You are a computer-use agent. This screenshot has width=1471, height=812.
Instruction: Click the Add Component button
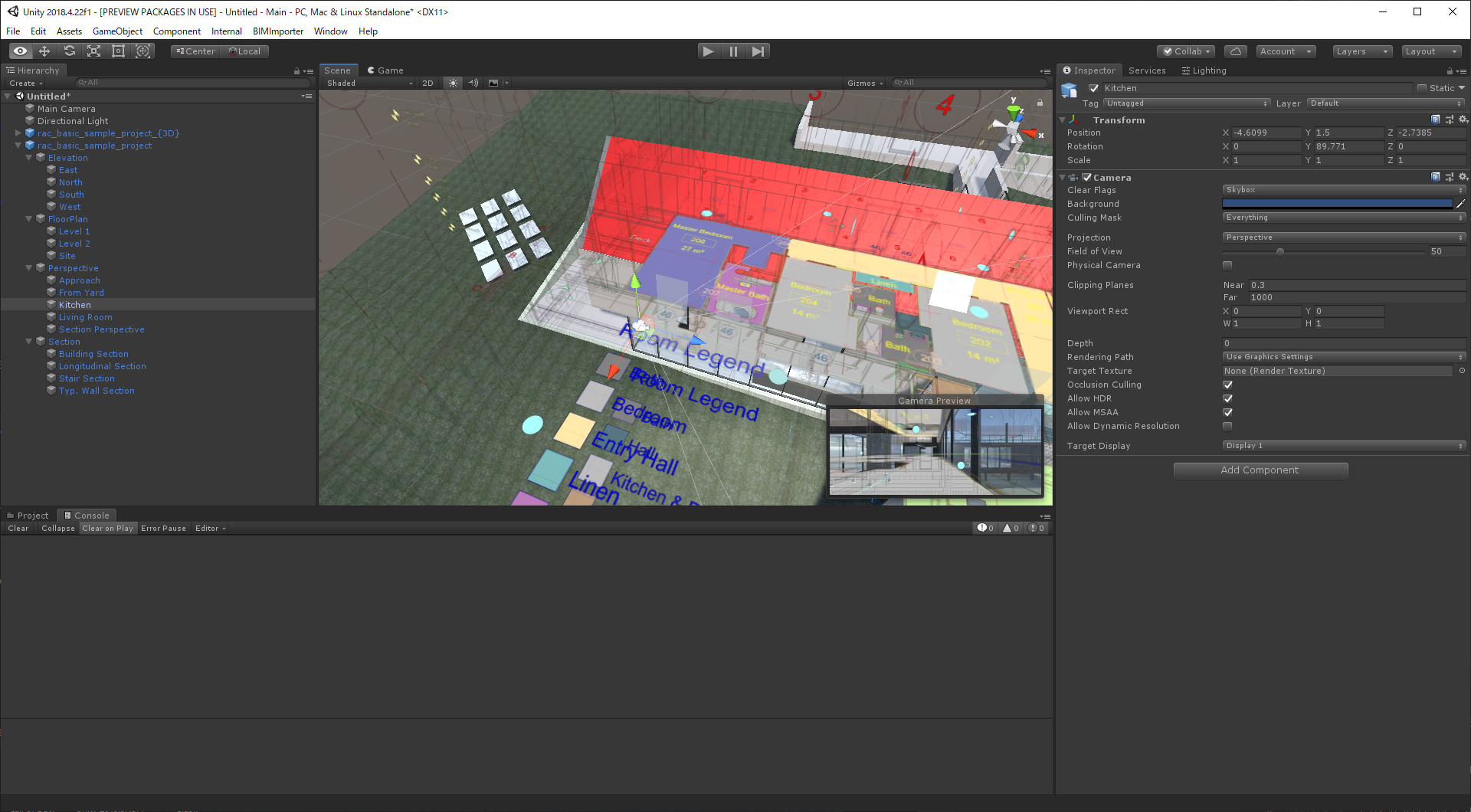click(1260, 470)
